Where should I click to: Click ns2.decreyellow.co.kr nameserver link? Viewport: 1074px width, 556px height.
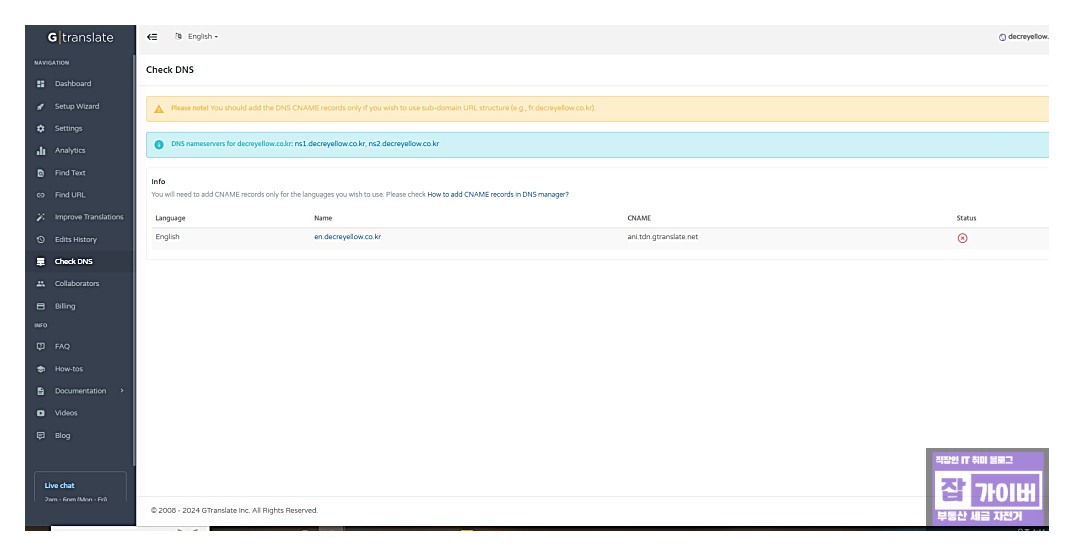point(403,144)
